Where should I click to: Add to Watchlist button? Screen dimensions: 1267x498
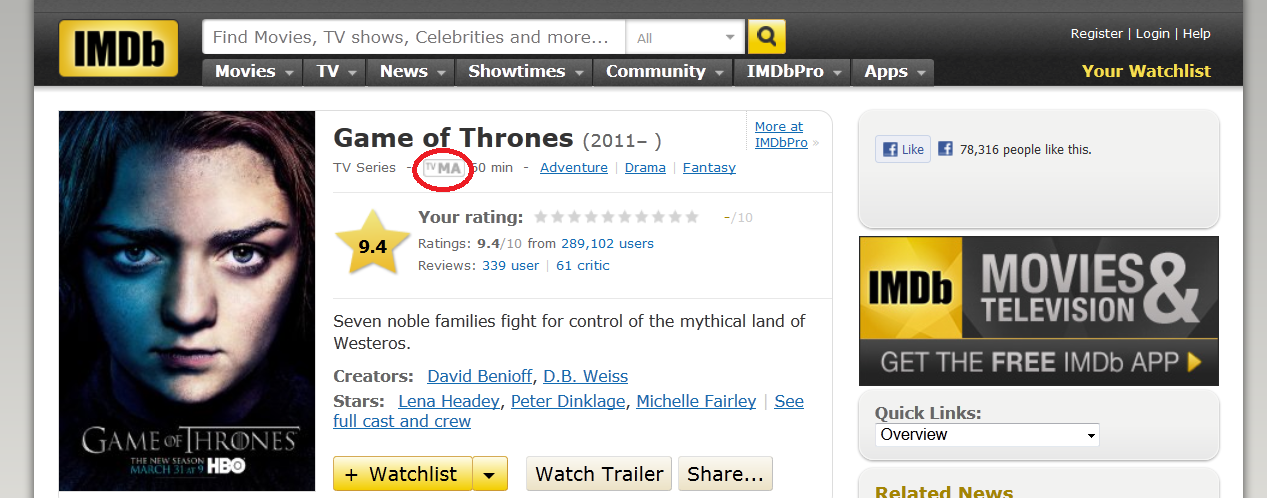[402, 474]
